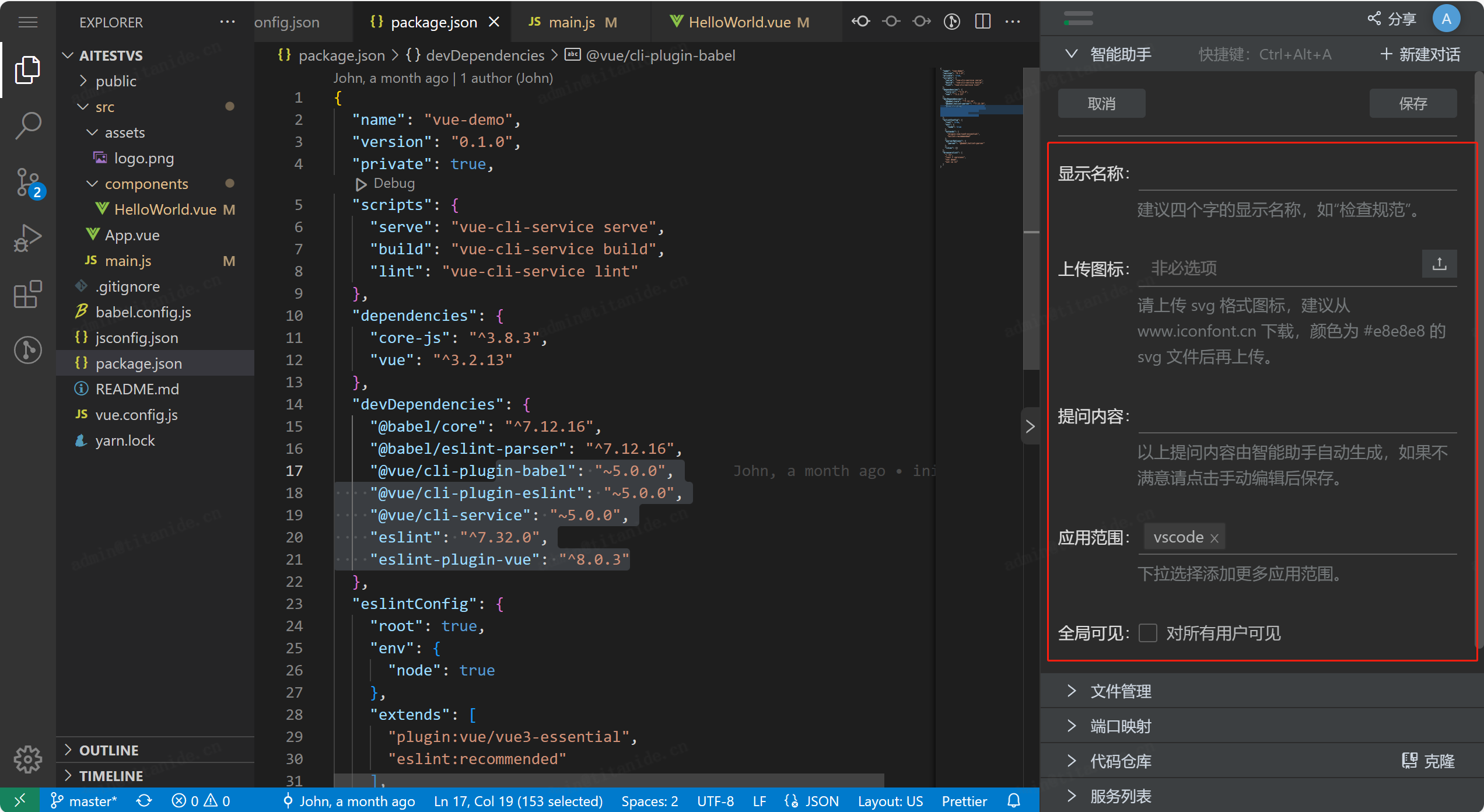Click the 取消 button
1484x812 pixels.
click(1101, 104)
